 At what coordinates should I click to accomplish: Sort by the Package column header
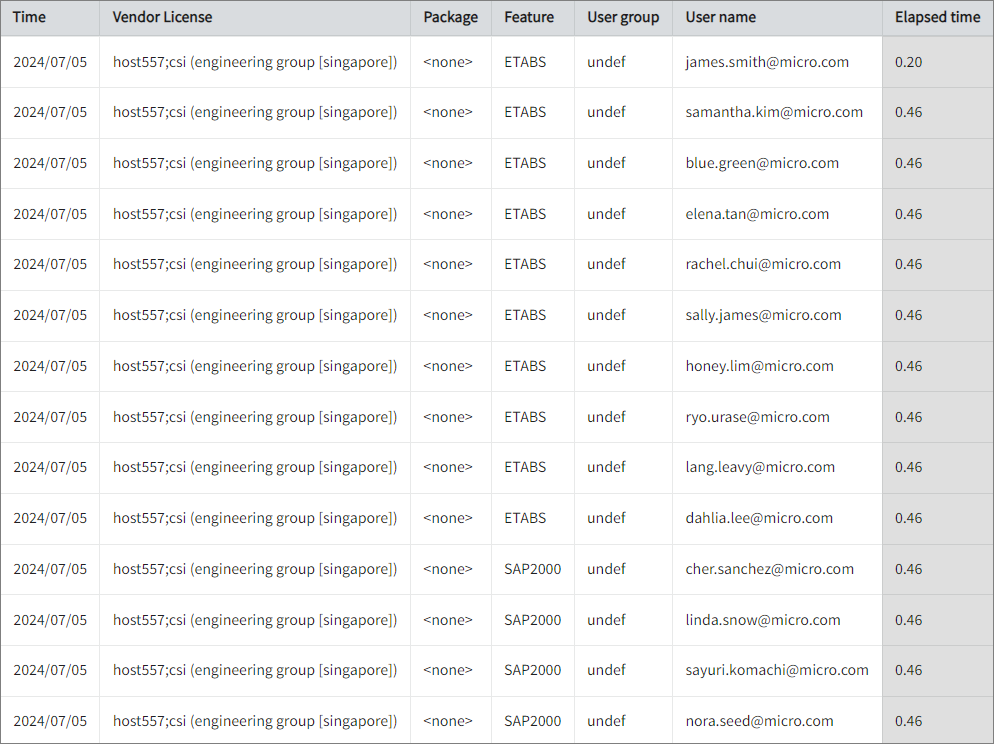point(450,17)
